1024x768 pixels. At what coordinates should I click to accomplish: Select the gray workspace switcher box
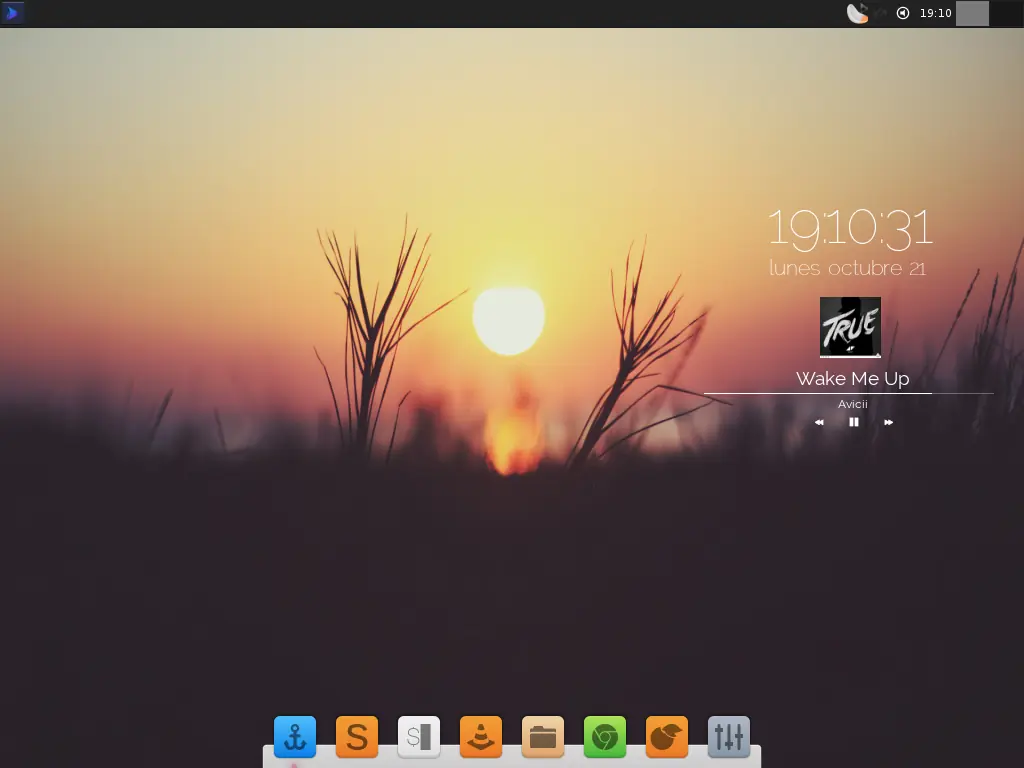pyautogui.click(x=972, y=13)
